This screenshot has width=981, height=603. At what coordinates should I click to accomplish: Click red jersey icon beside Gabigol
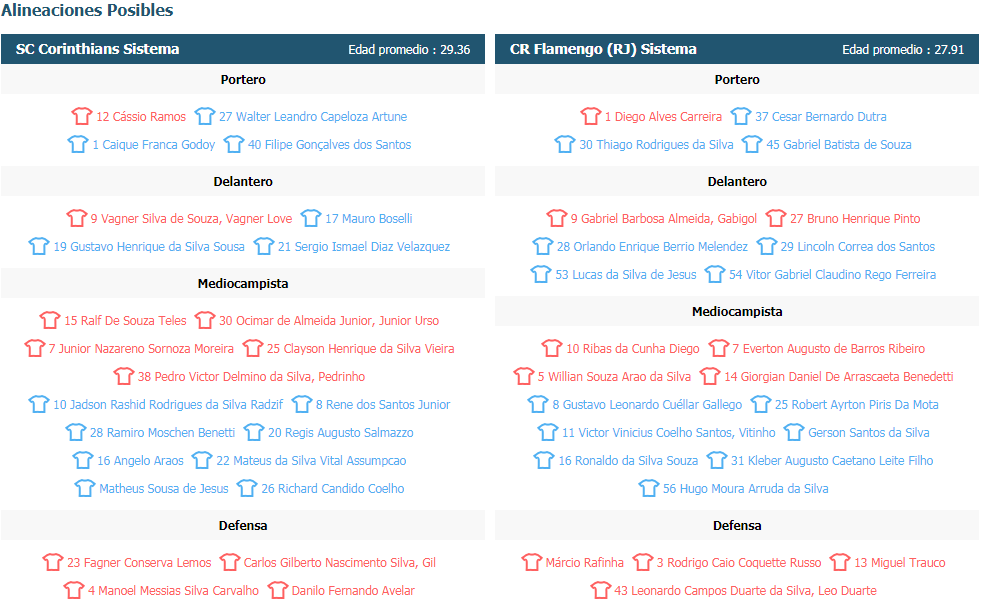tap(557, 218)
